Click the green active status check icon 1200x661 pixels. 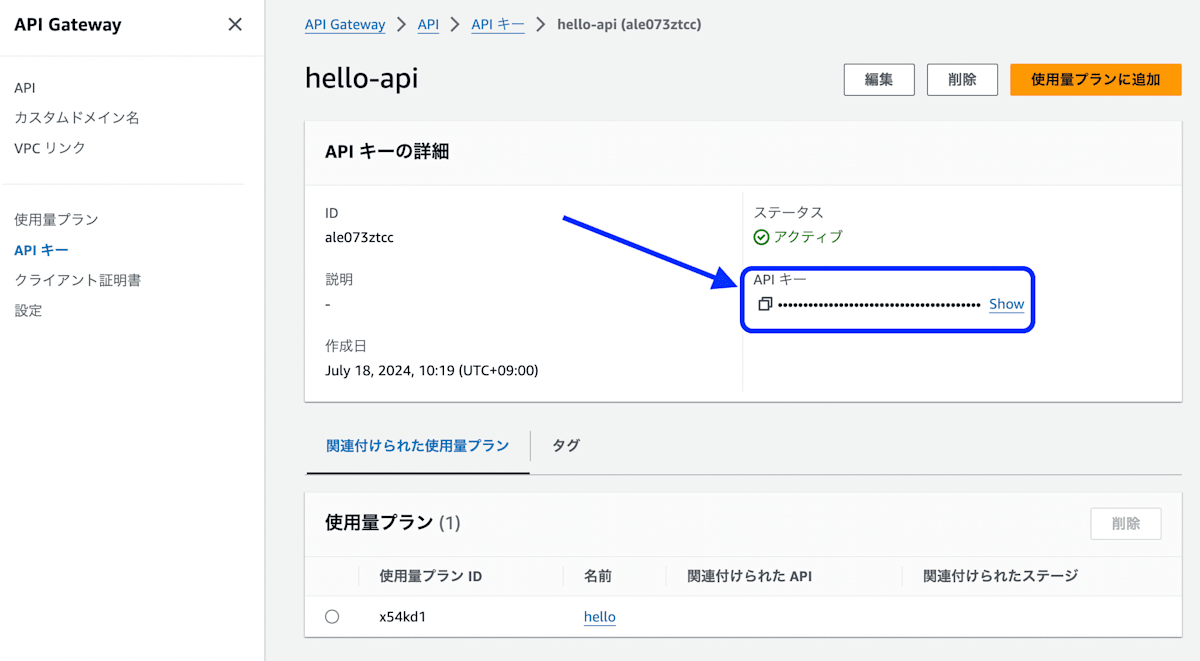pyautogui.click(x=761, y=237)
